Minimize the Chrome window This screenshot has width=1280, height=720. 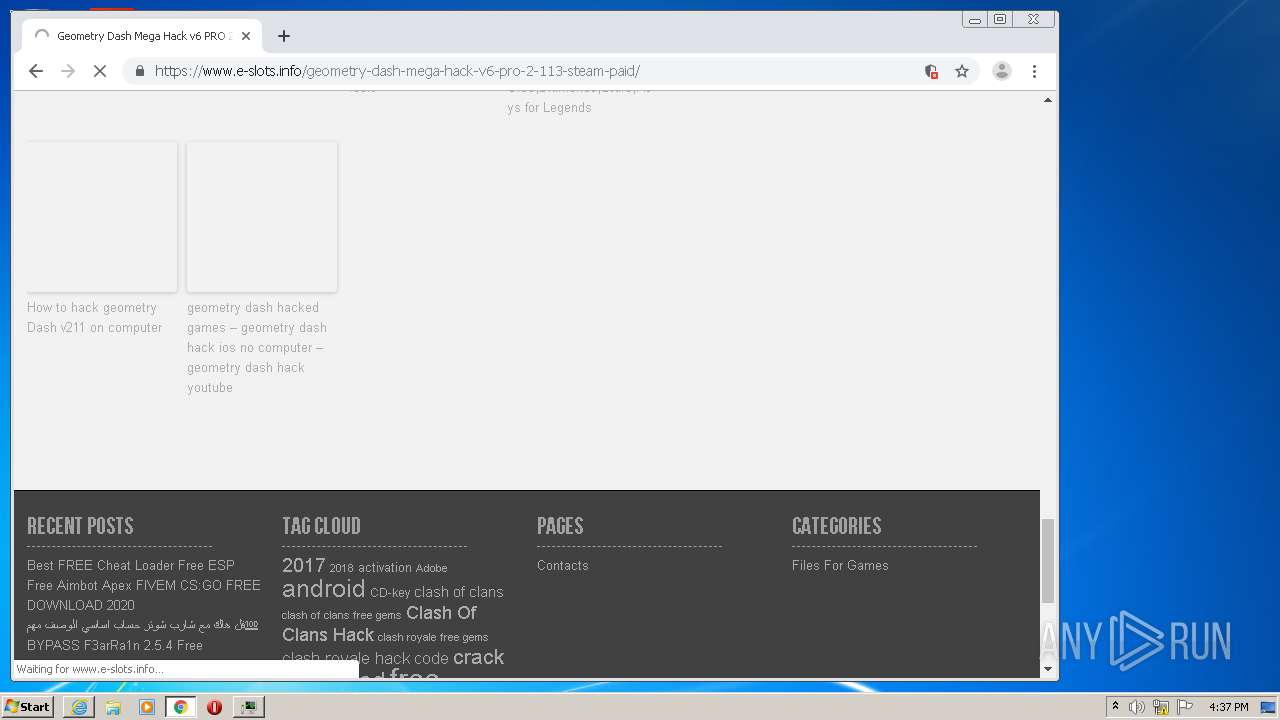(975, 19)
